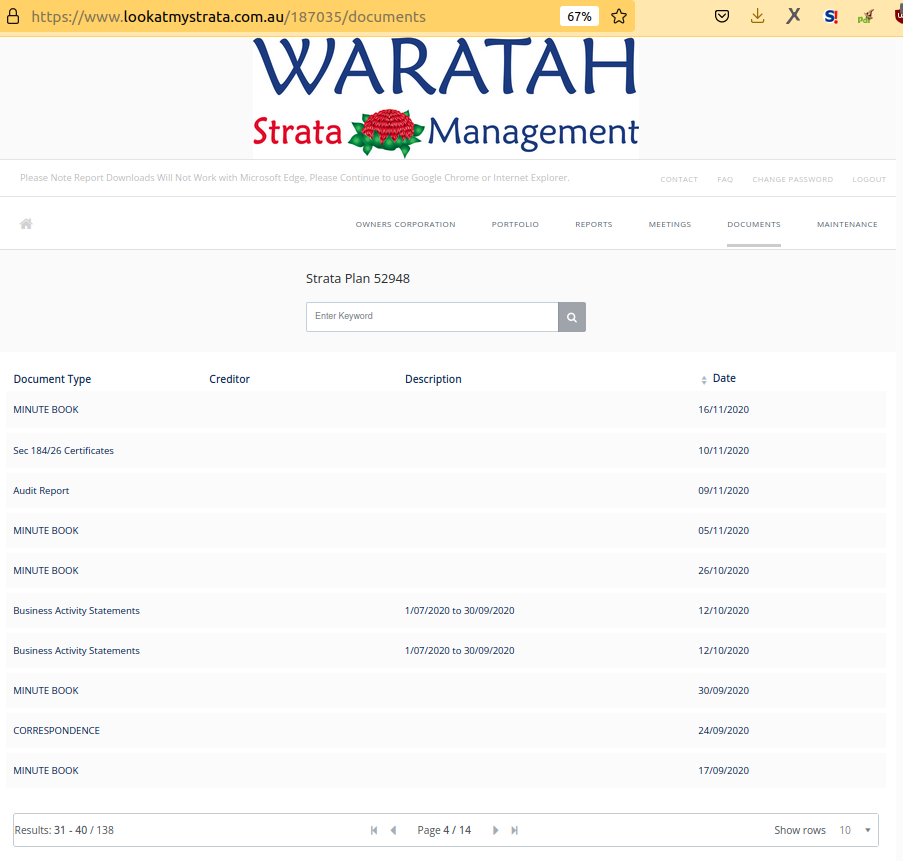The width and height of the screenshot is (903, 861).
Task: Click the Waratah Strata Management logo
Action: coord(446,97)
